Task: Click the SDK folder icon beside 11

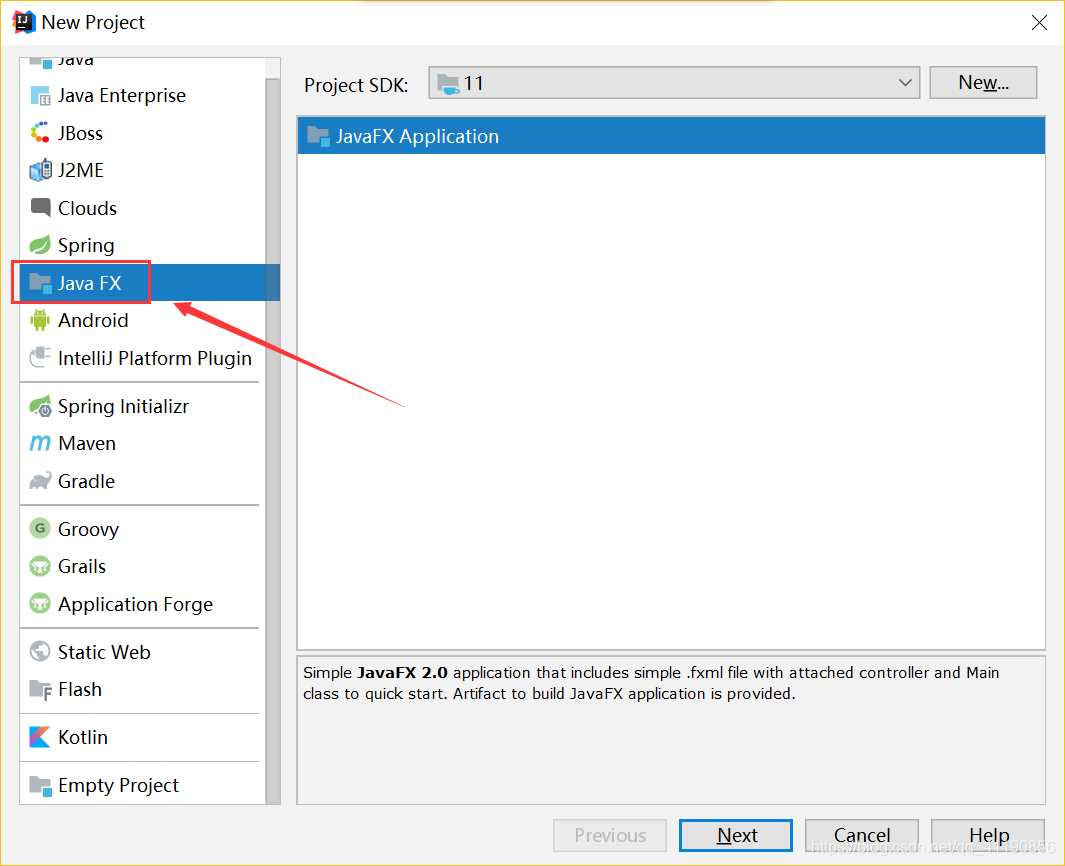Action: point(448,84)
